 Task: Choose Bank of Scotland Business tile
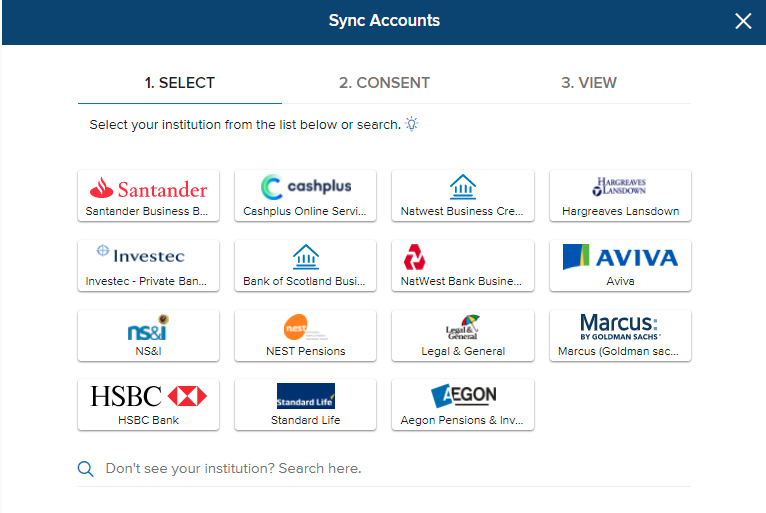pyautogui.click(x=305, y=265)
